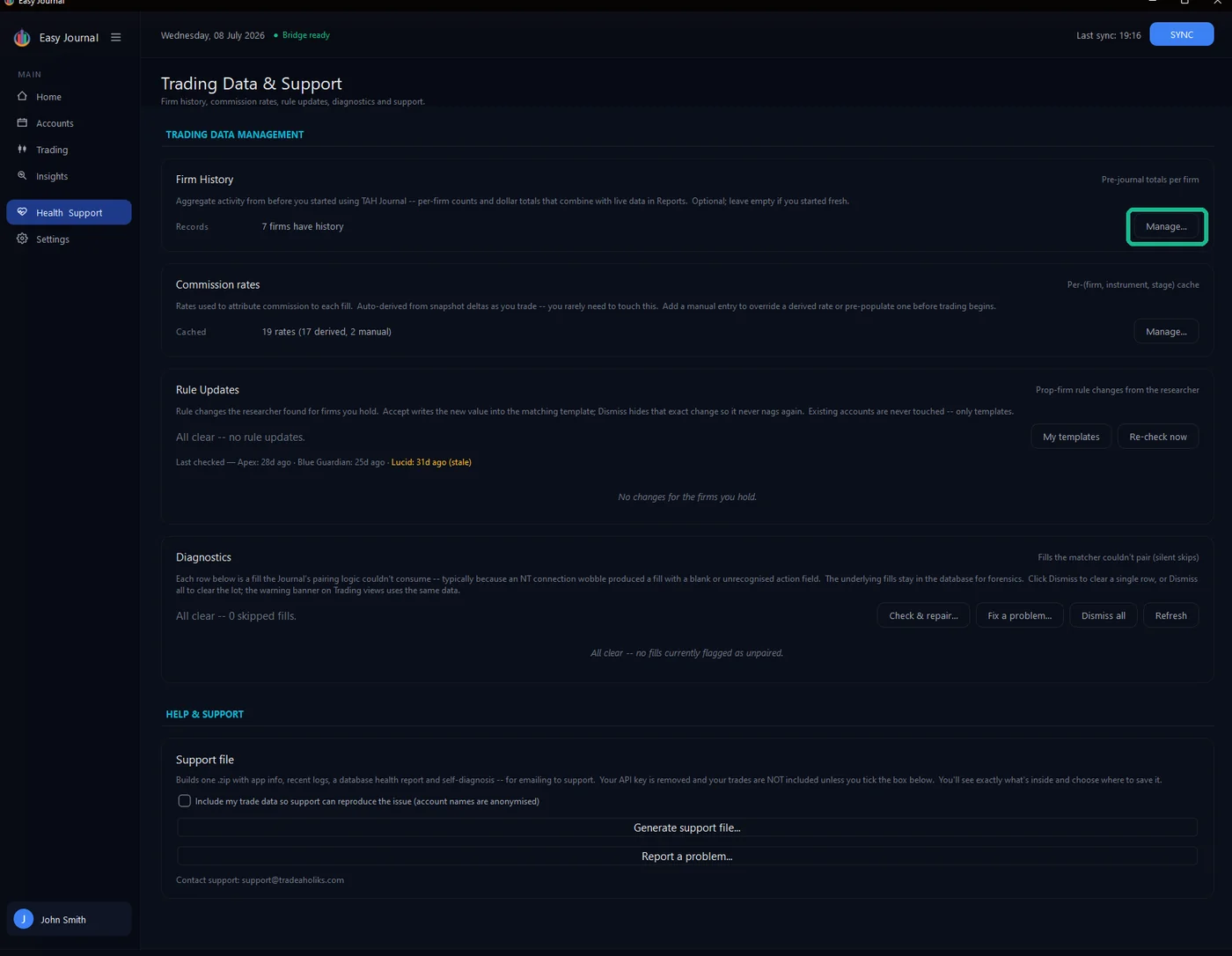Click the All clear -- no rule updates text

240,438
